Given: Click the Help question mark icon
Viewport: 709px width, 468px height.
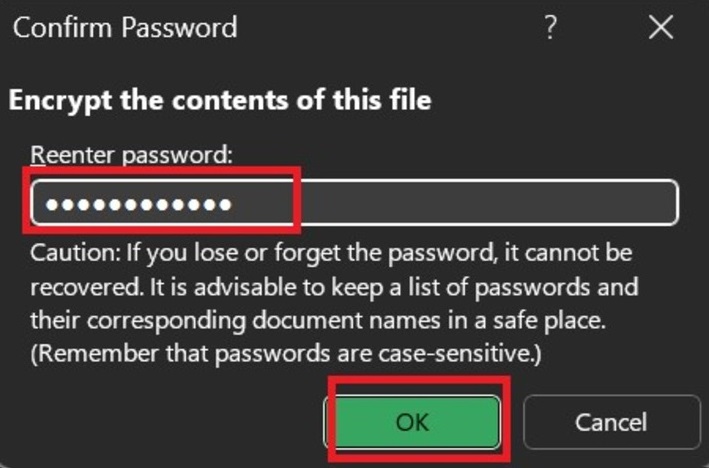Looking at the screenshot, I should 551,28.
